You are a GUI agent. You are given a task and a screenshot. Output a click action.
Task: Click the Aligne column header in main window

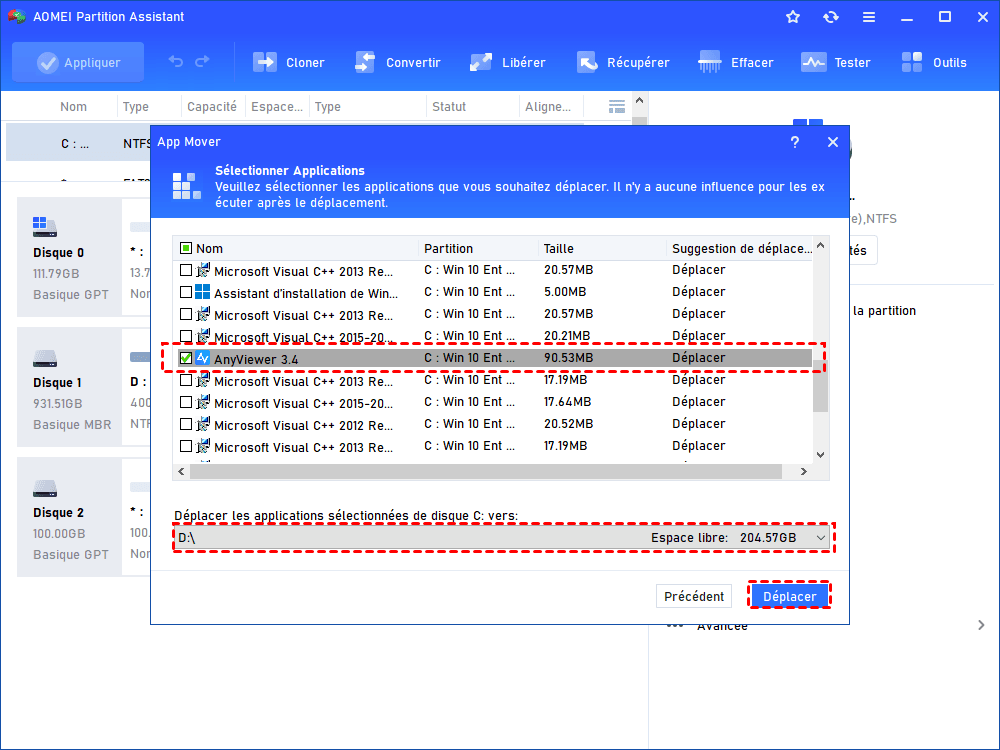548,107
